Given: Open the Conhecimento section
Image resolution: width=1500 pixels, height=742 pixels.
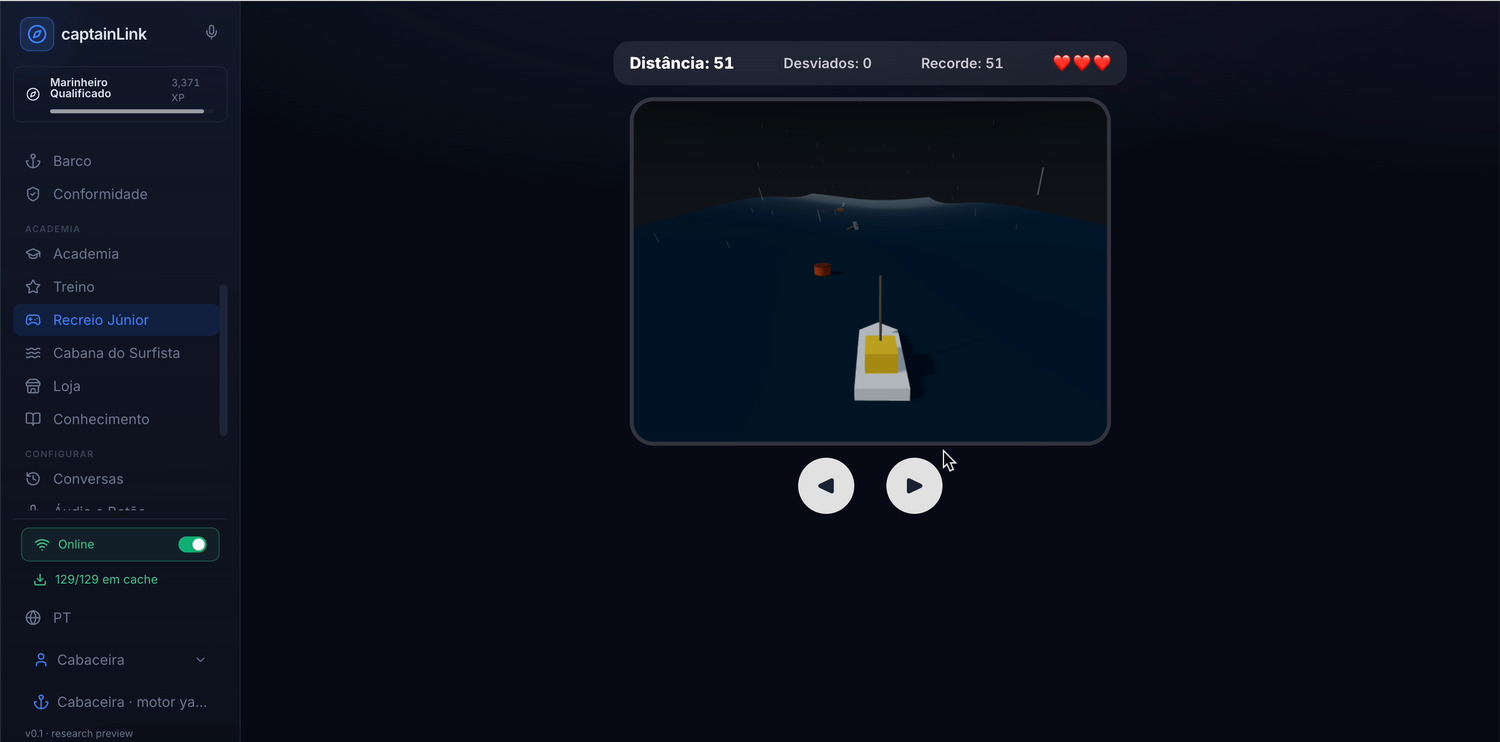Looking at the screenshot, I should click(x=116, y=419).
